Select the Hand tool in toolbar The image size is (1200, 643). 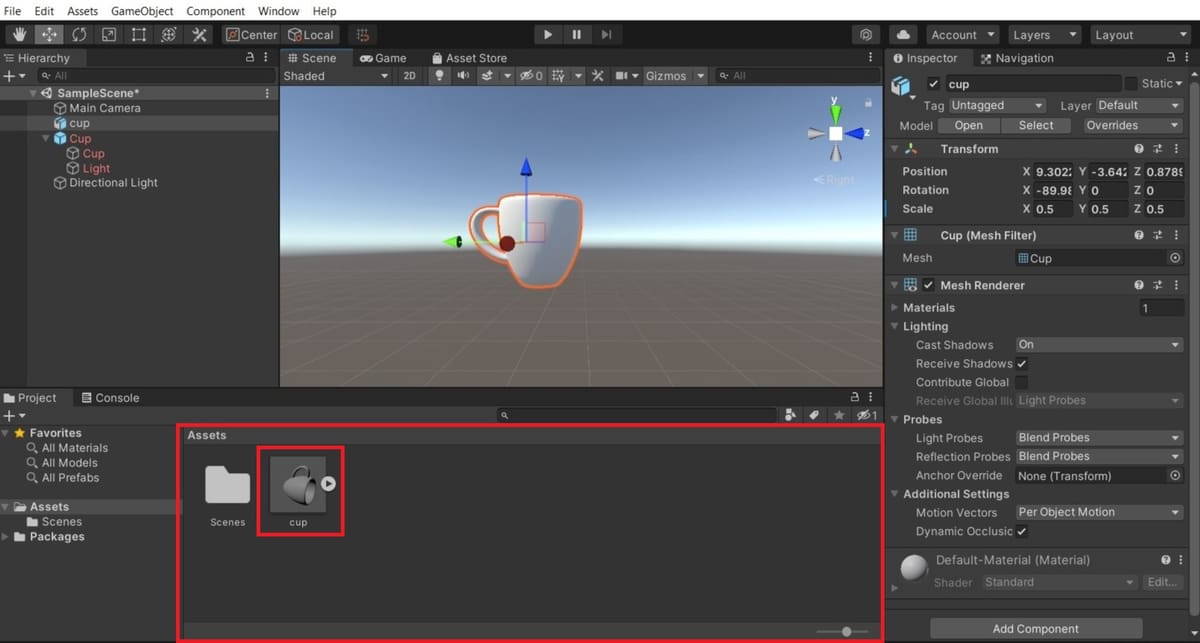pos(19,35)
